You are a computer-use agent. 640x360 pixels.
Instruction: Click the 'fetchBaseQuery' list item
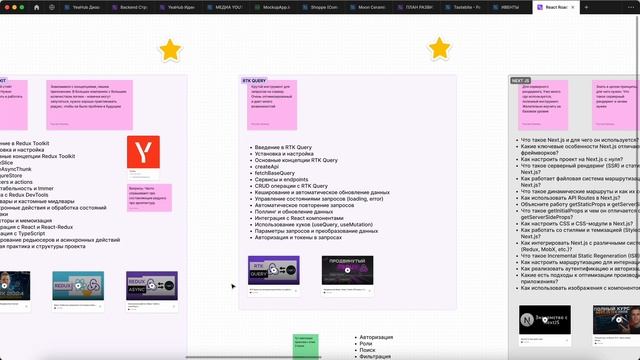275,173
